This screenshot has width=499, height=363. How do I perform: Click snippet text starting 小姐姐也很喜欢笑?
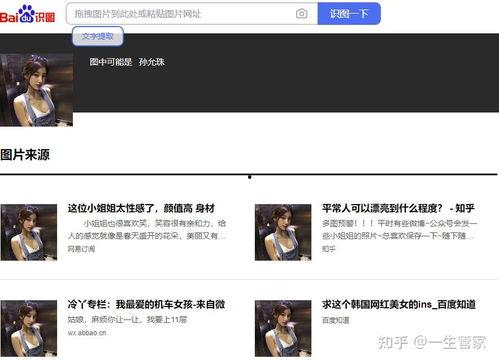tap(147, 229)
